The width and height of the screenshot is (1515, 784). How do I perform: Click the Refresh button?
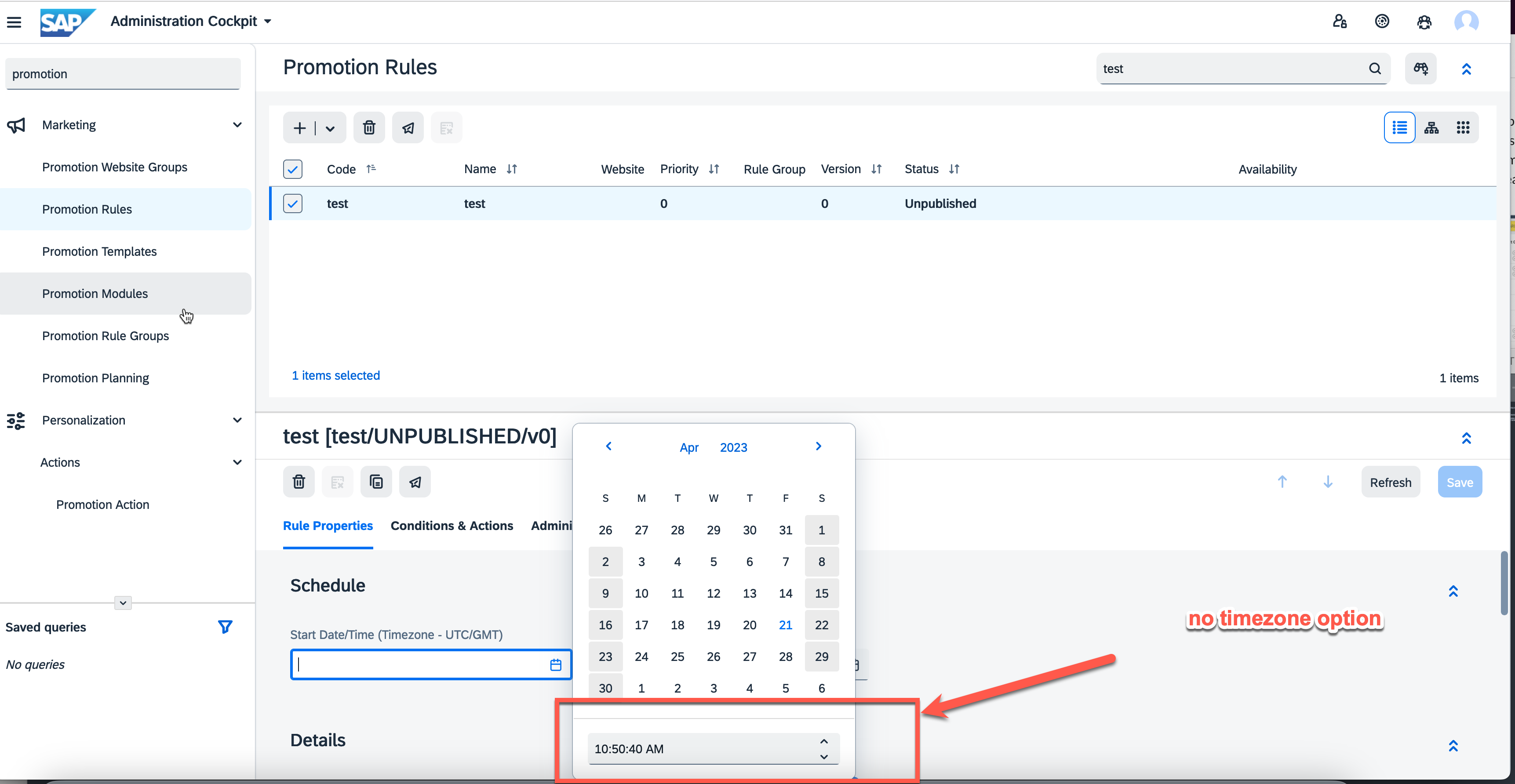tap(1390, 482)
